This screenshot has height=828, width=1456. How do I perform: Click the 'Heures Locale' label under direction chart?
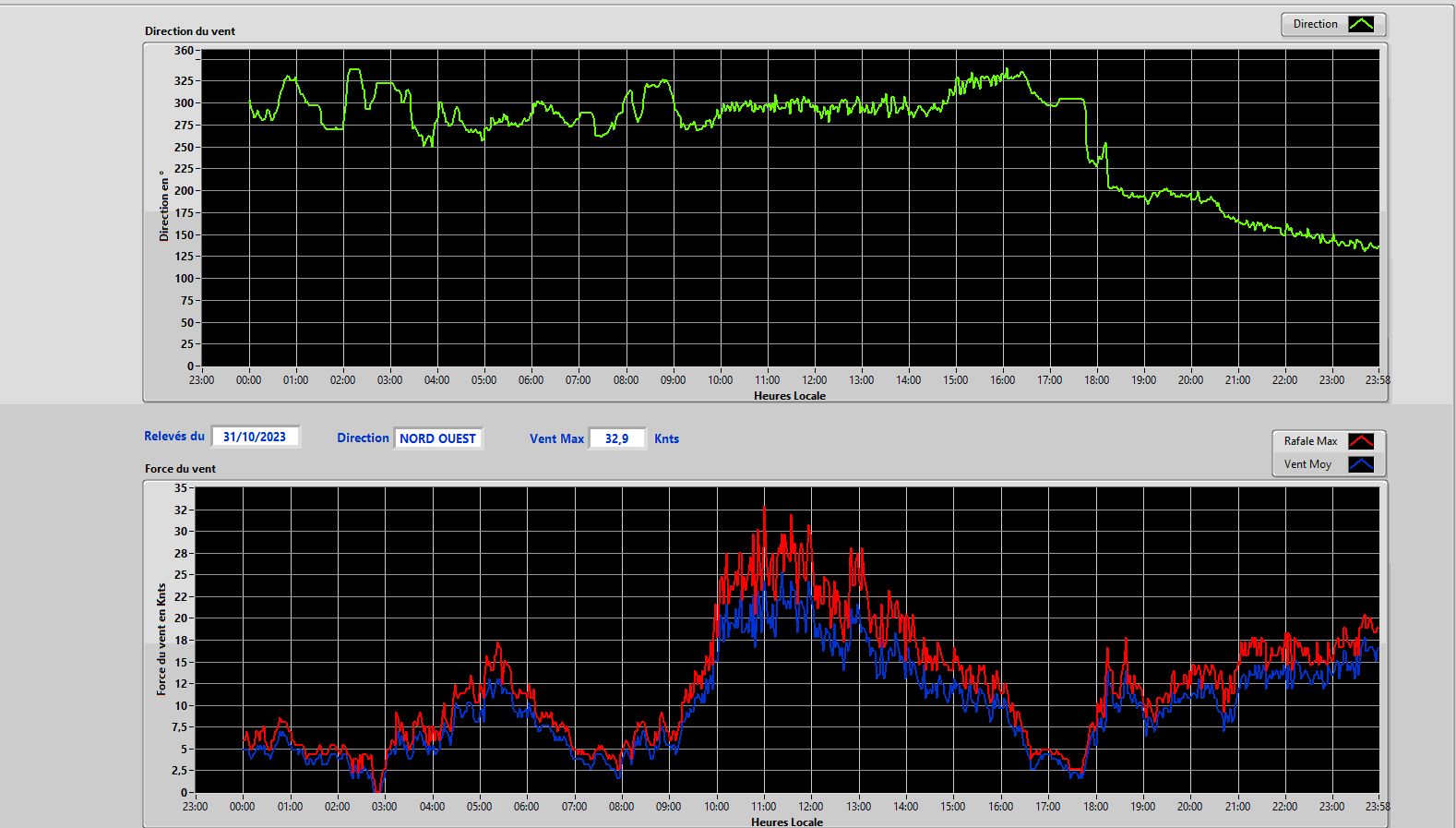pyautogui.click(x=790, y=395)
